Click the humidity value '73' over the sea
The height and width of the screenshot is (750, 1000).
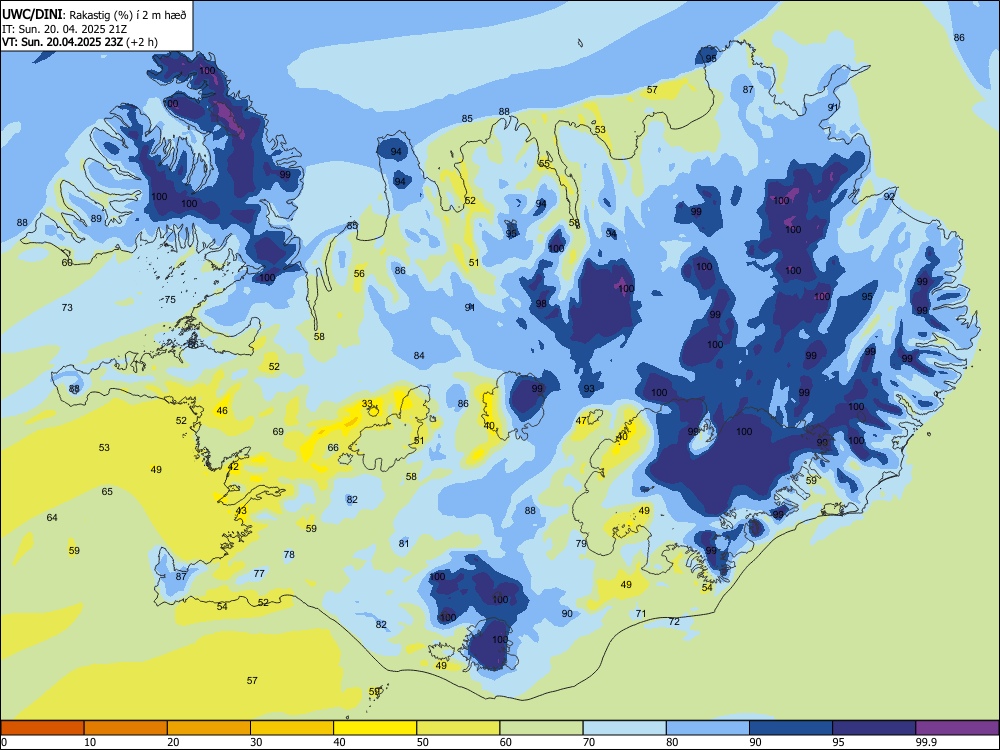(x=67, y=307)
